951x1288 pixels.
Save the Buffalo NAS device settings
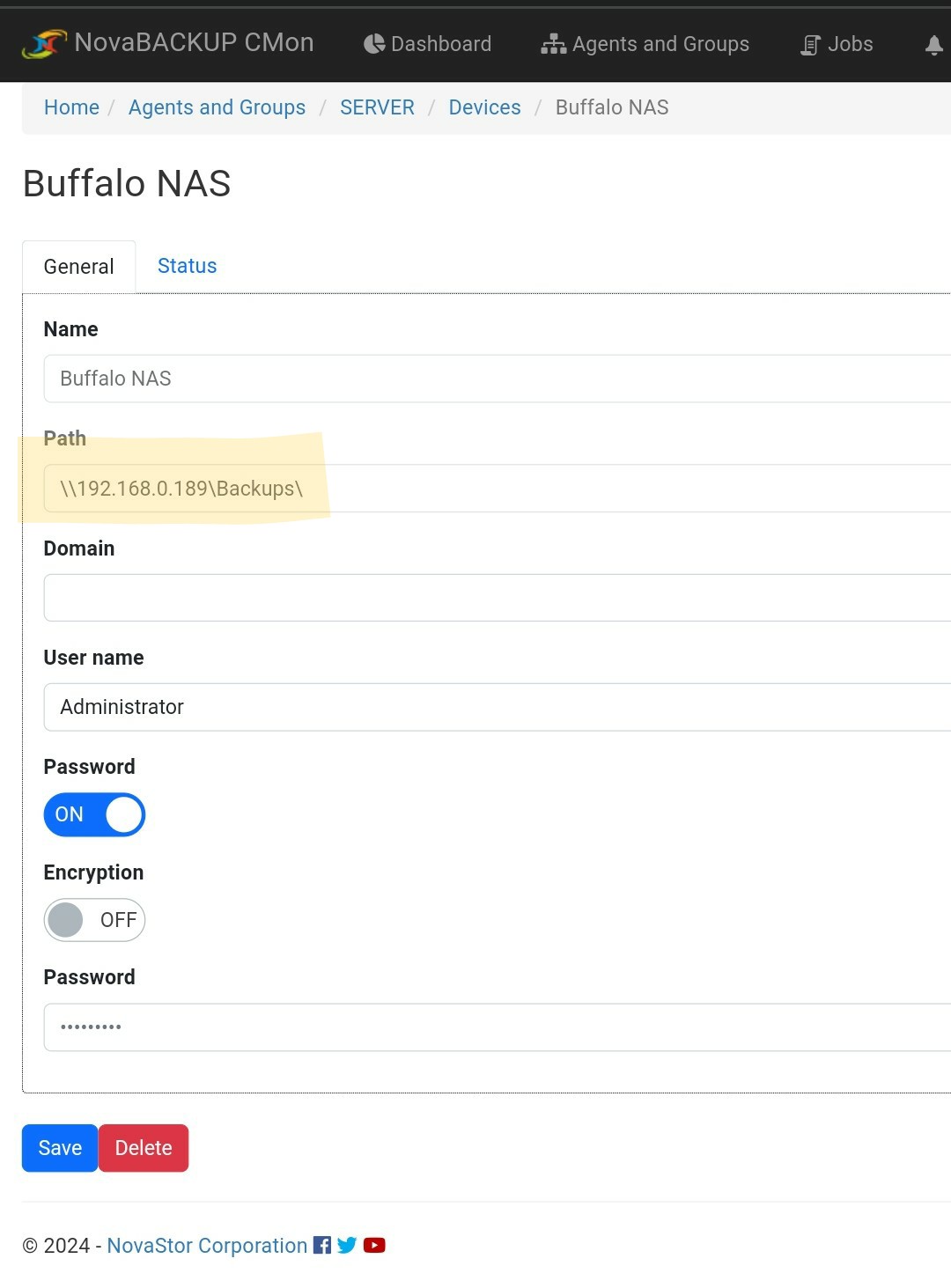pyautogui.click(x=60, y=1148)
